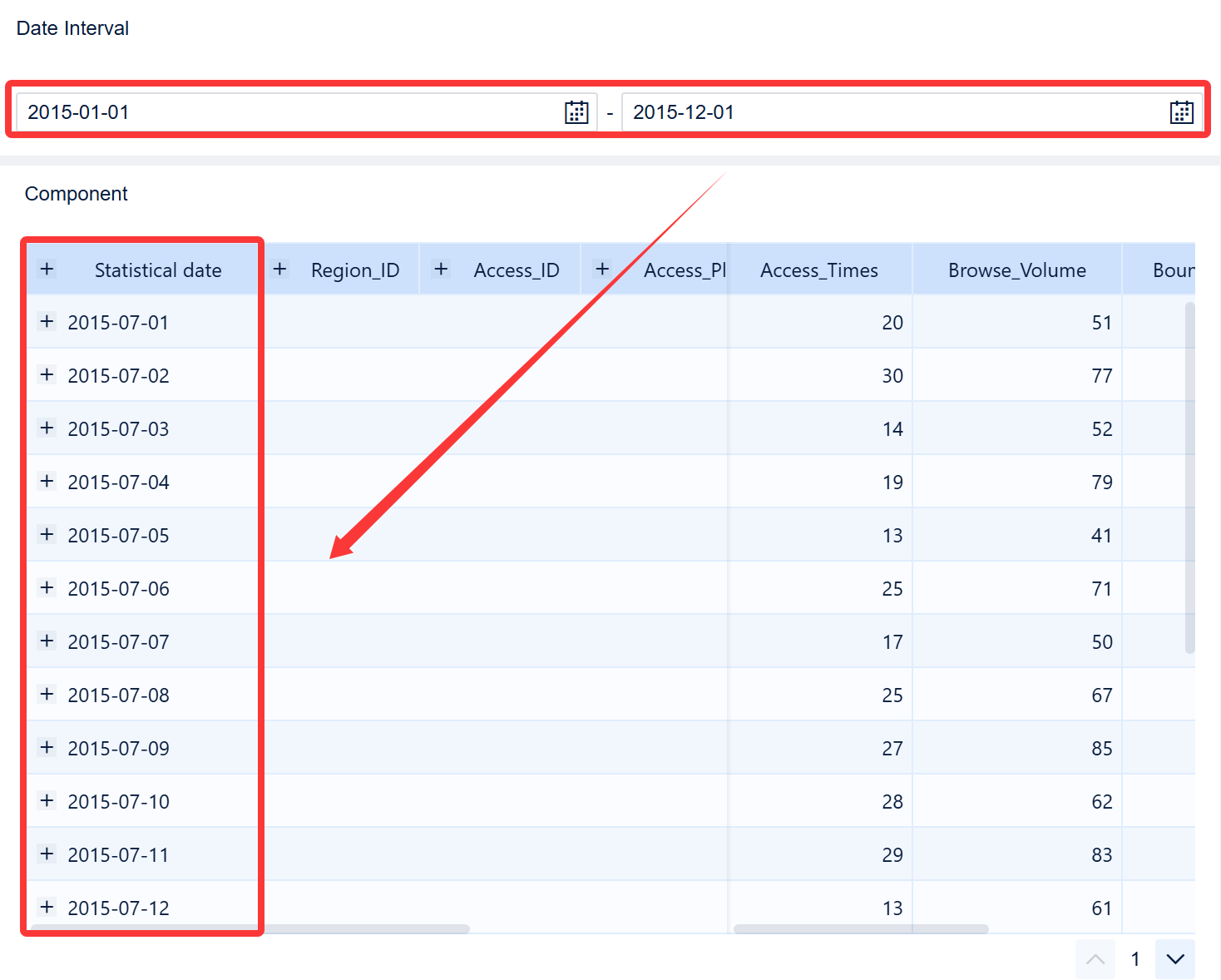
Task: Expand the 2015-07-03 row
Action: click(47, 428)
